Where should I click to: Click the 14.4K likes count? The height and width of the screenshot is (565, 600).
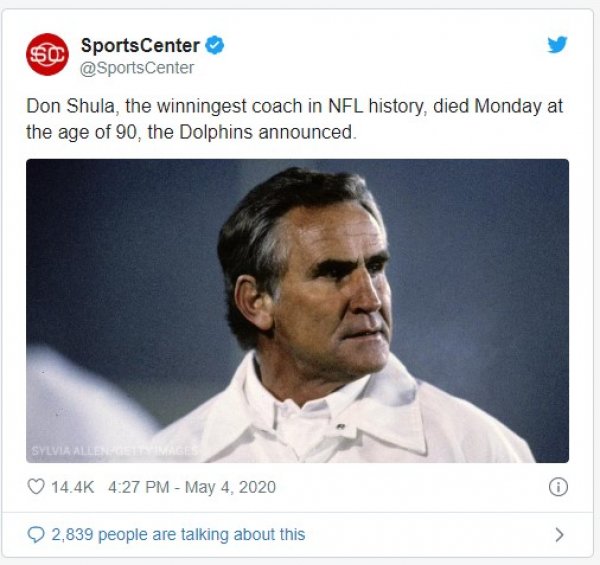[73, 487]
